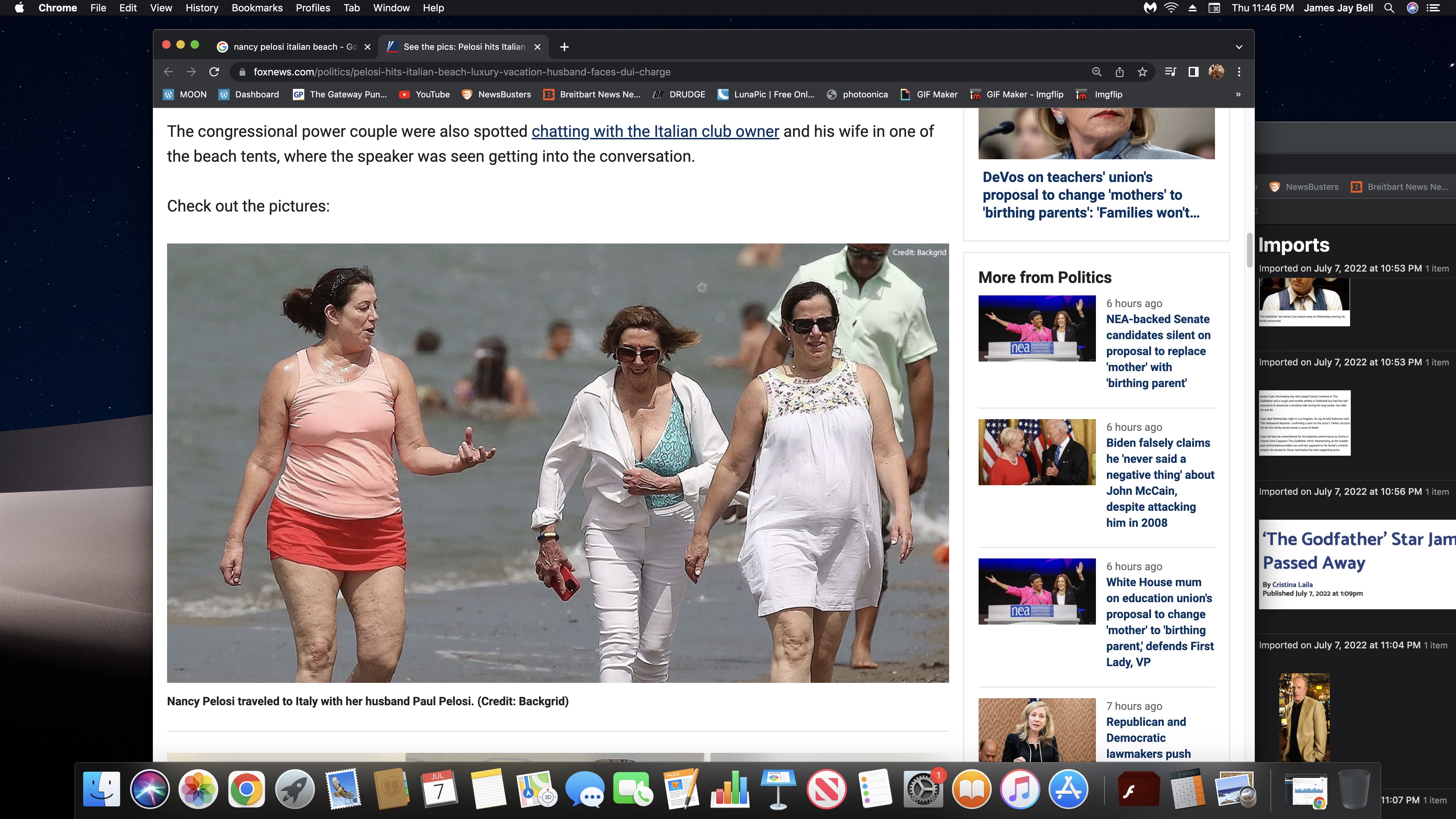Open Messages from the Dock
The image size is (1456, 819).
[584, 788]
